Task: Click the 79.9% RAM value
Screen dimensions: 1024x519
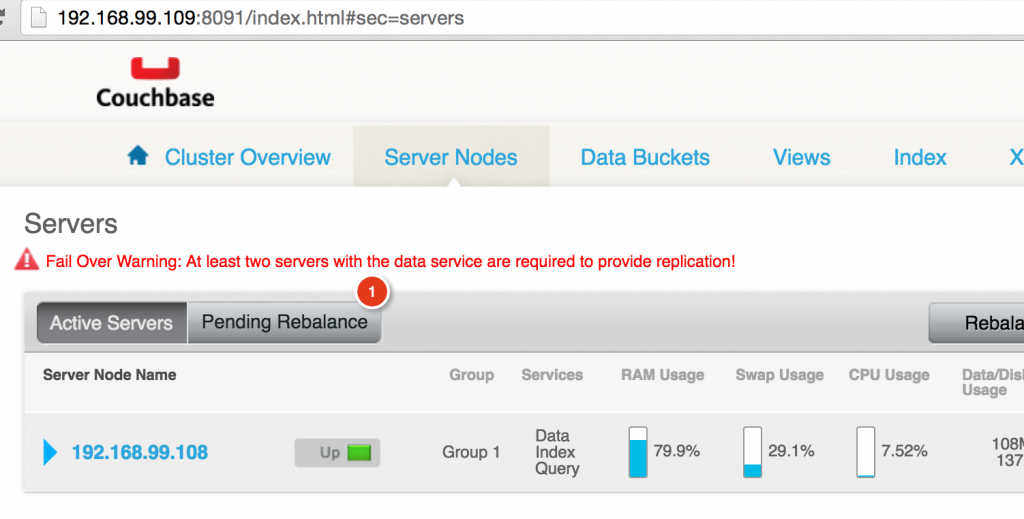Action: (677, 451)
